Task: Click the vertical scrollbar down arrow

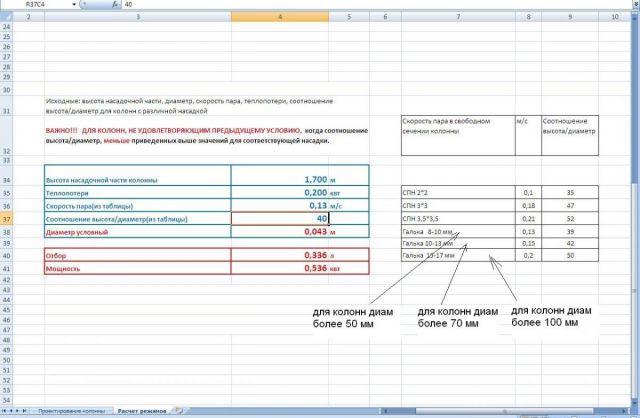Action: coord(634,401)
